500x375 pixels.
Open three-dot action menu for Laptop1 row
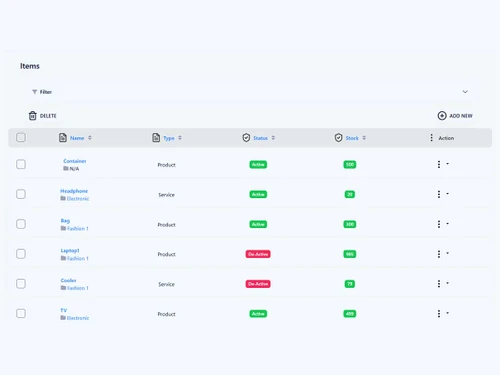click(x=439, y=254)
